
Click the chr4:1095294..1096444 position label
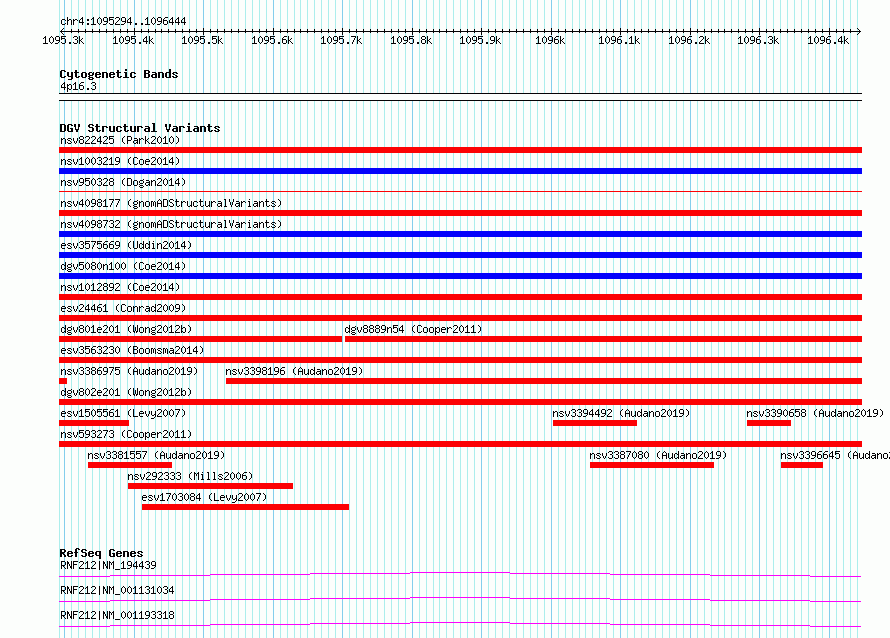tap(123, 21)
